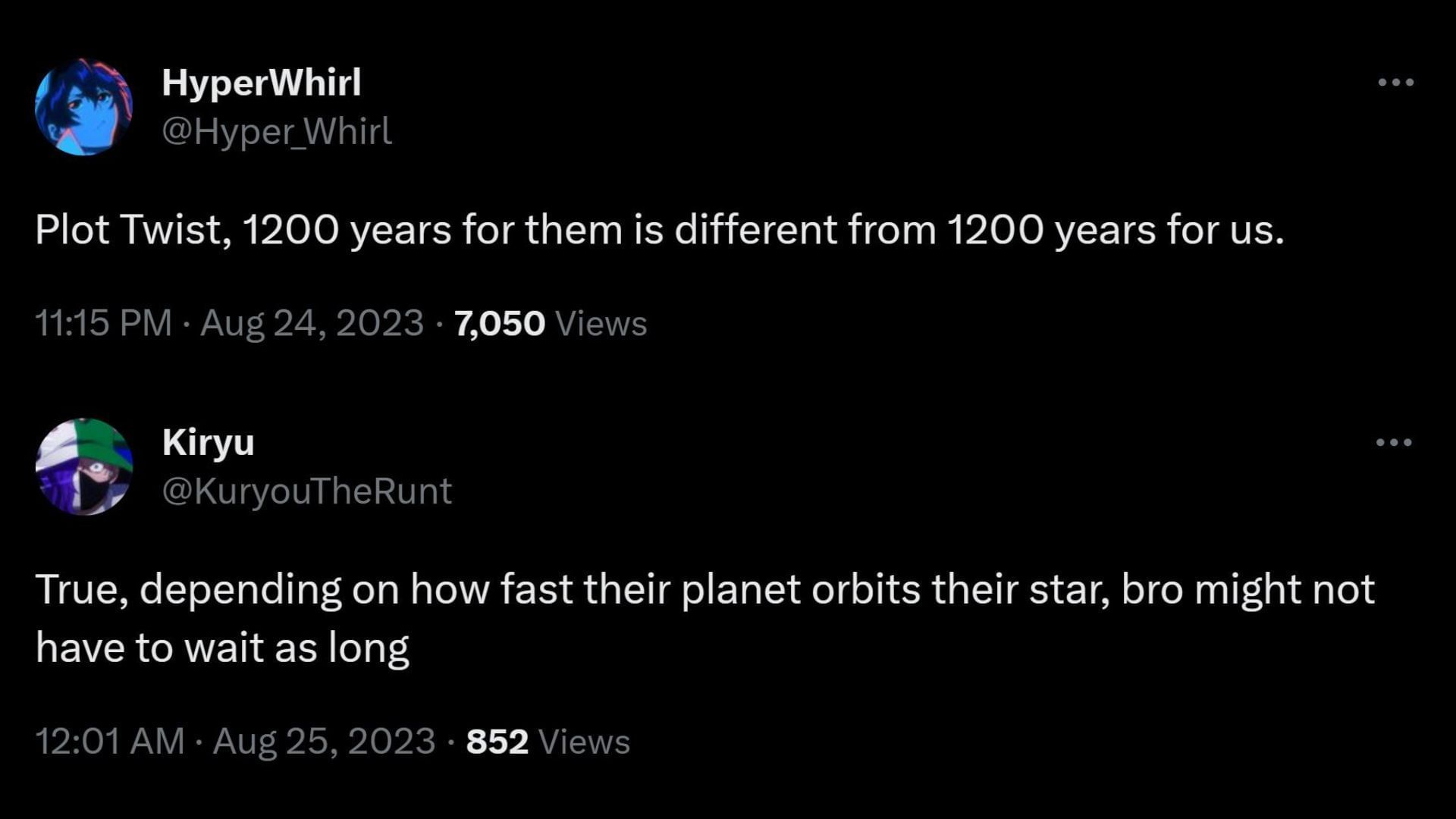This screenshot has height=819, width=1456.
Task: Open the Kiryu display name link
Action: (x=208, y=442)
